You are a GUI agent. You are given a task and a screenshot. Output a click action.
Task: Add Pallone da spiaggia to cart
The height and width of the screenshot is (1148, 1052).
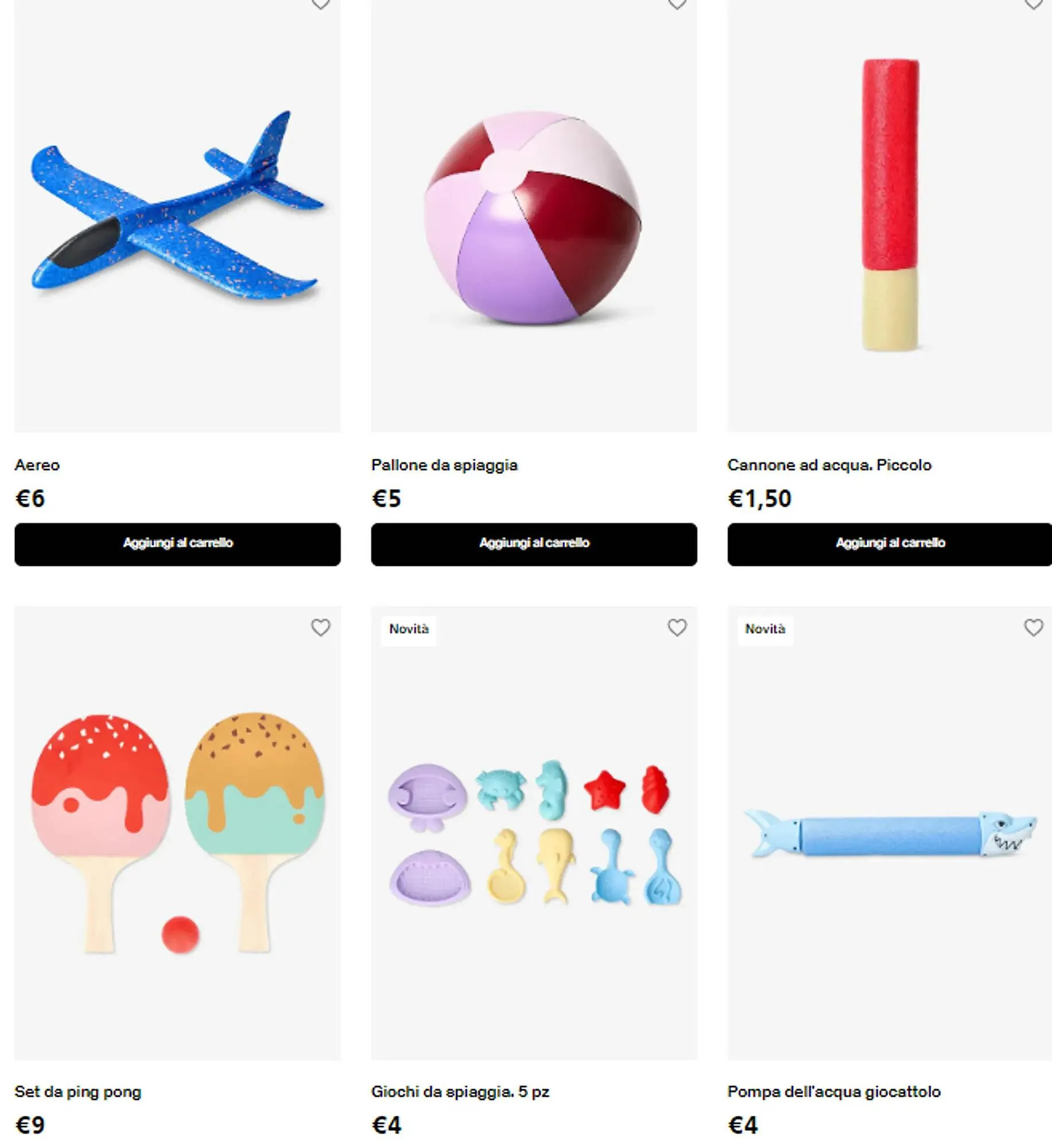tap(534, 544)
